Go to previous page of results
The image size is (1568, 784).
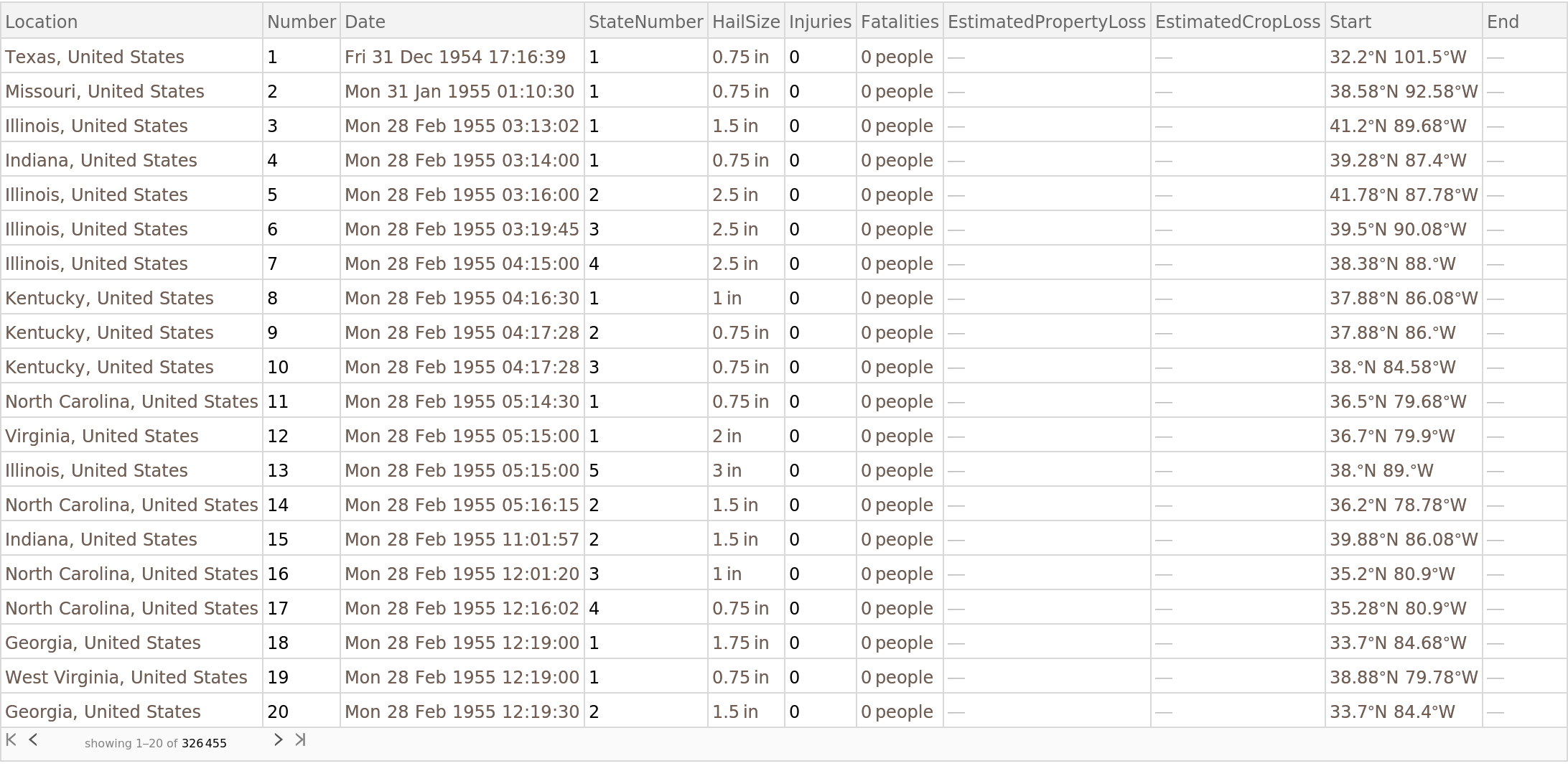click(33, 740)
